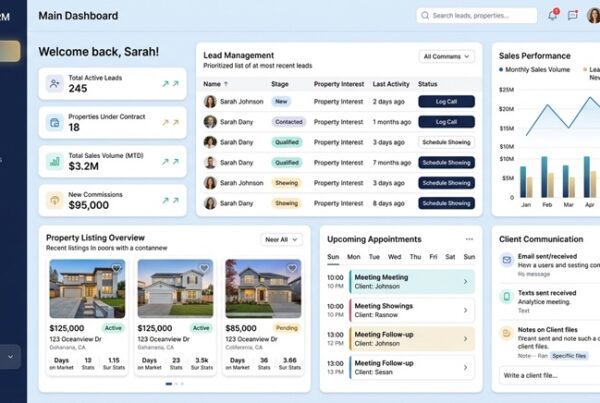Click the Monthly Sales Volume legend entry

(x=534, y=69)
